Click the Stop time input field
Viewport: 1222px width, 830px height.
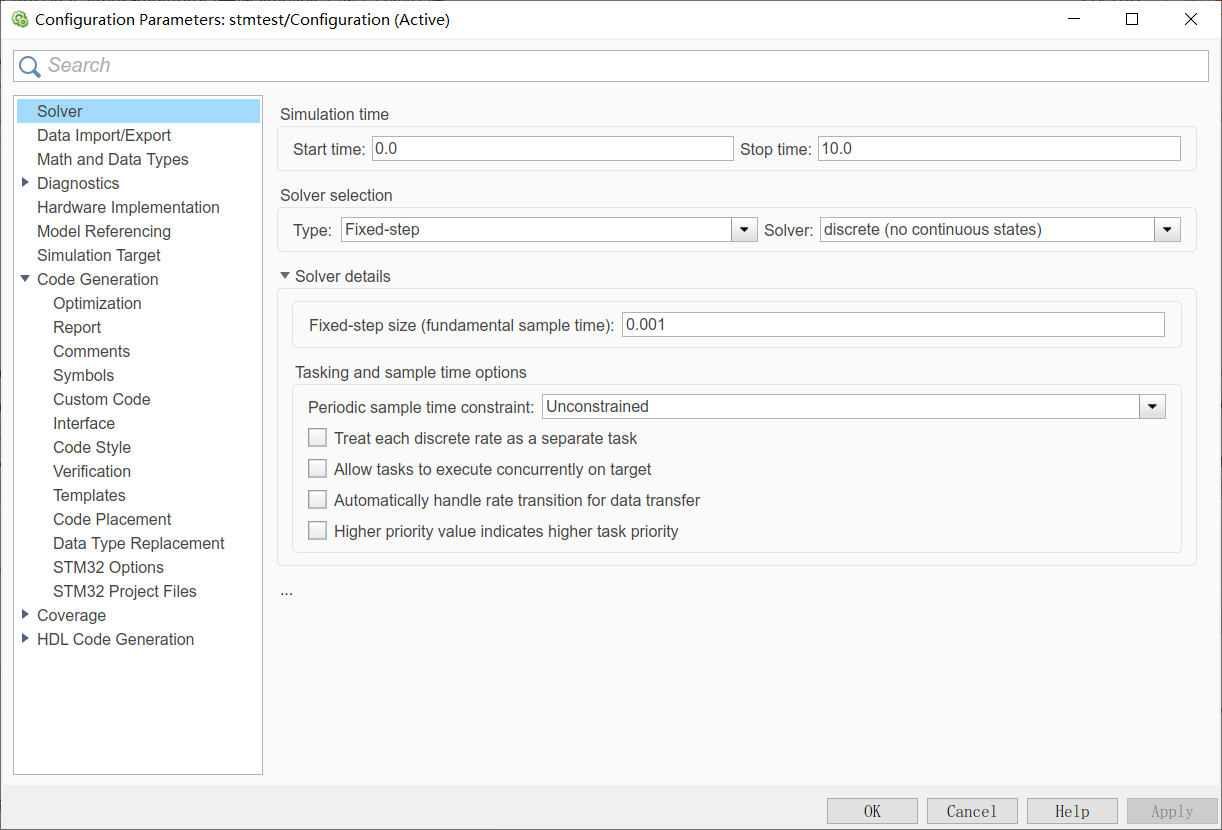[999, 149]
